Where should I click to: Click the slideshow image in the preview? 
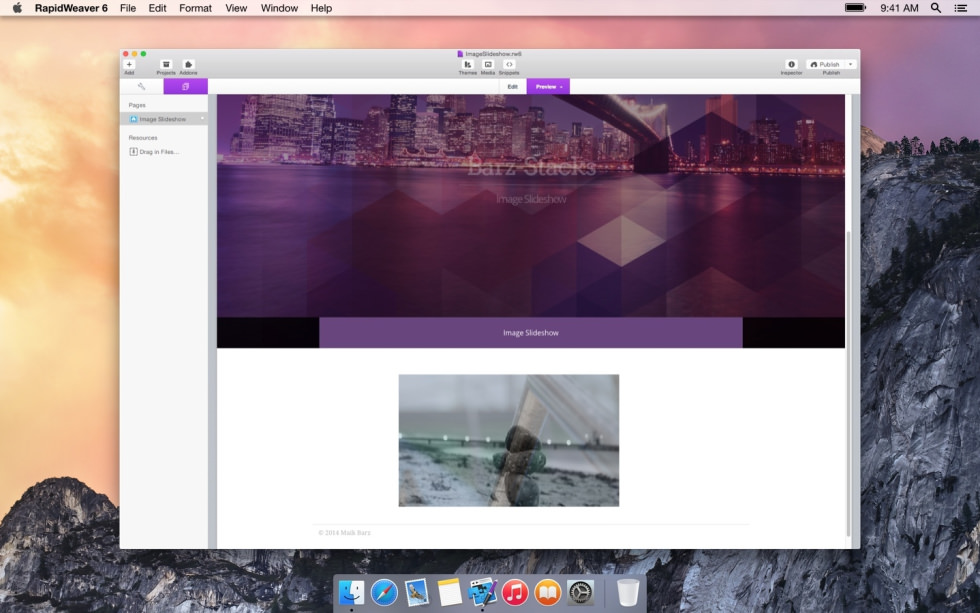[509, 441]
